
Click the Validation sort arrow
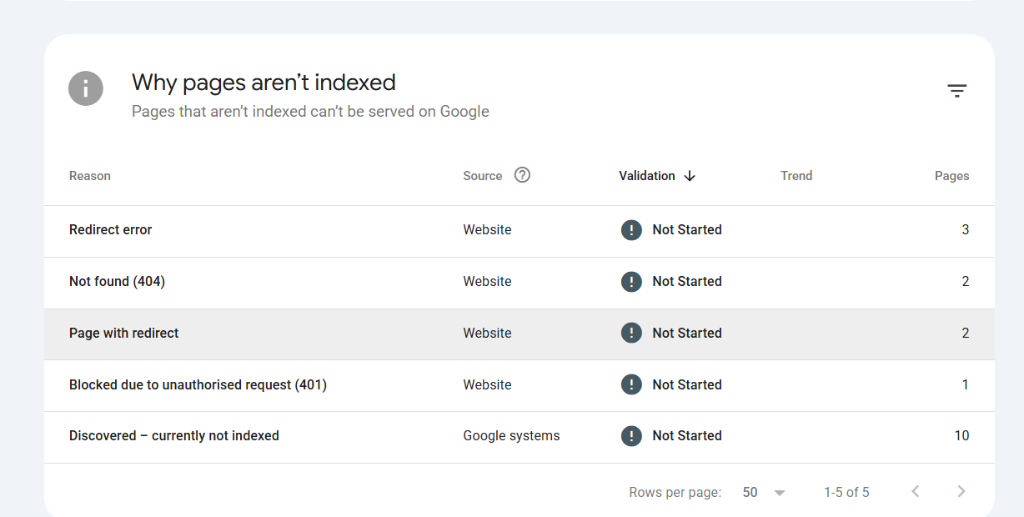[x=690, y=176]
